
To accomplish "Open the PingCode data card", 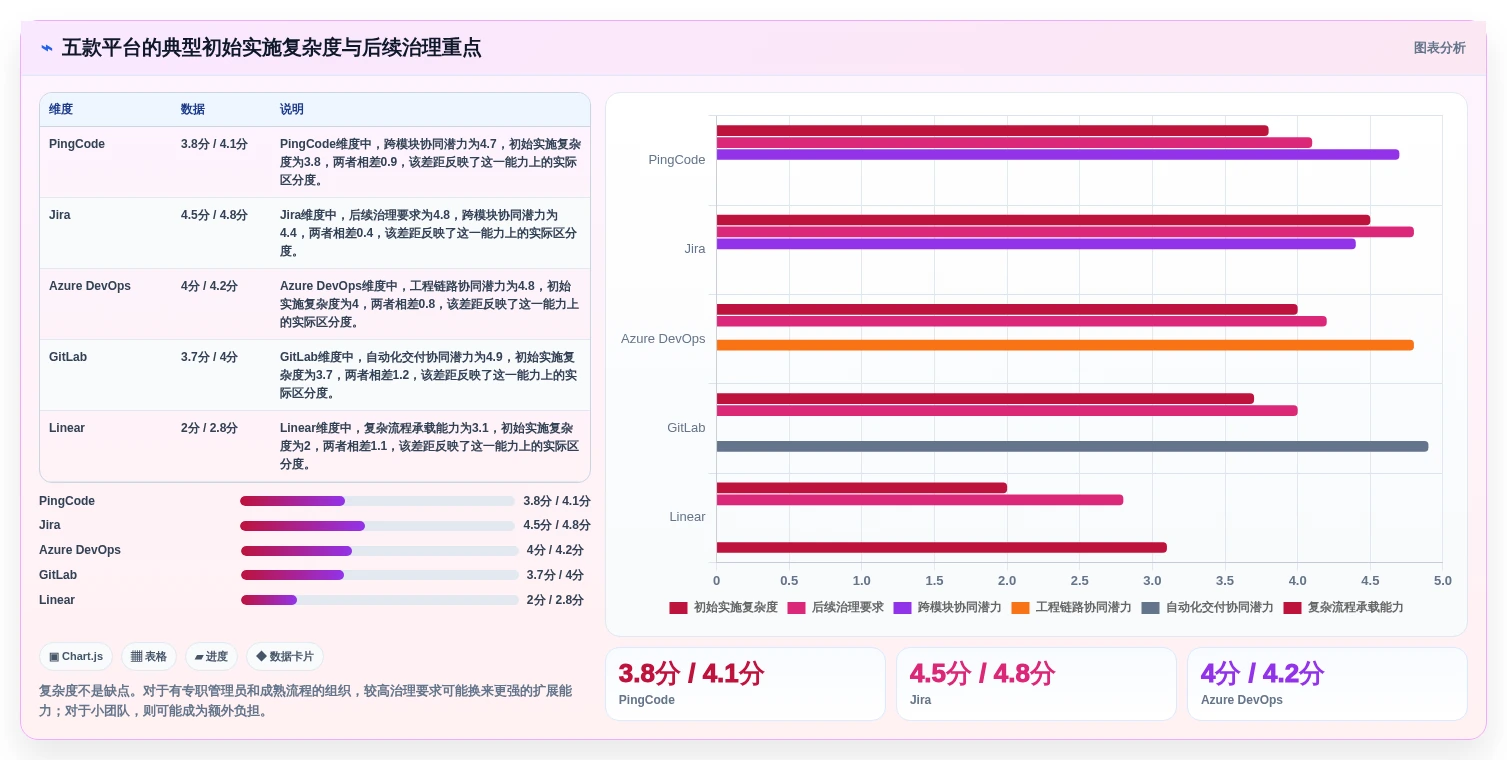I will pyautogui.click(x=745, y=684).
